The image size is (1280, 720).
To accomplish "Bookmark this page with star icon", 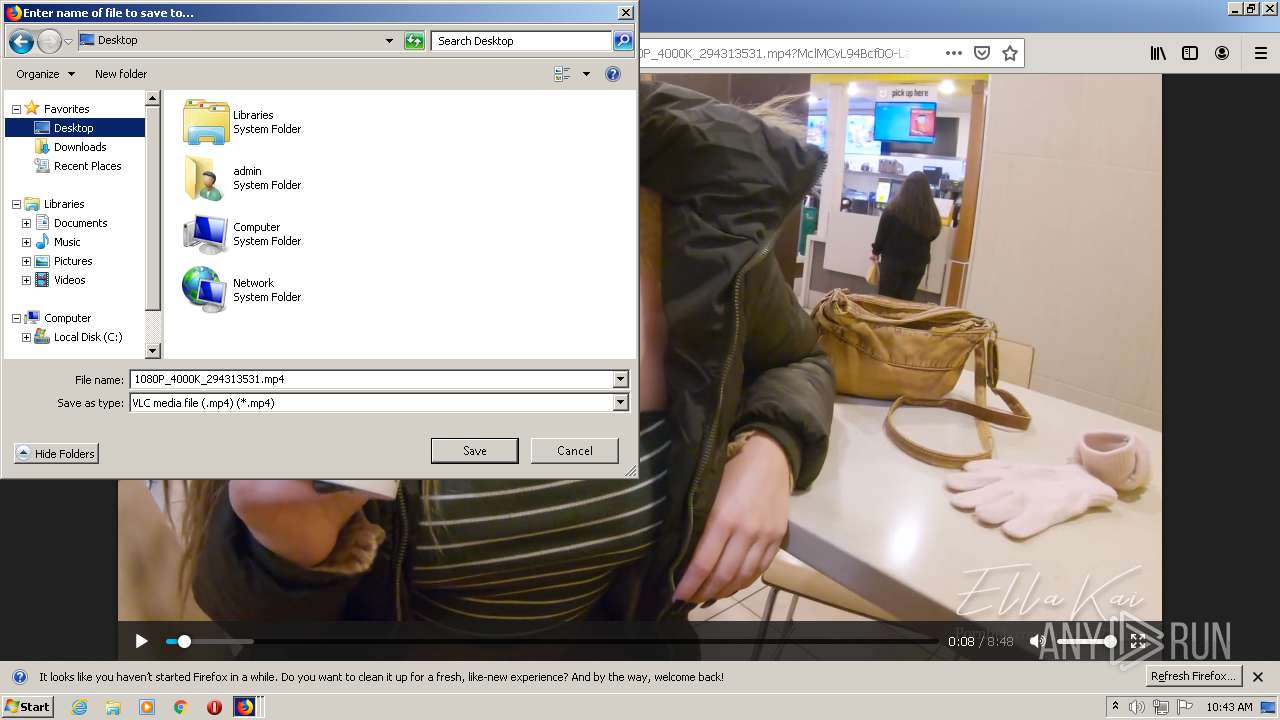I will (1010, 53).
